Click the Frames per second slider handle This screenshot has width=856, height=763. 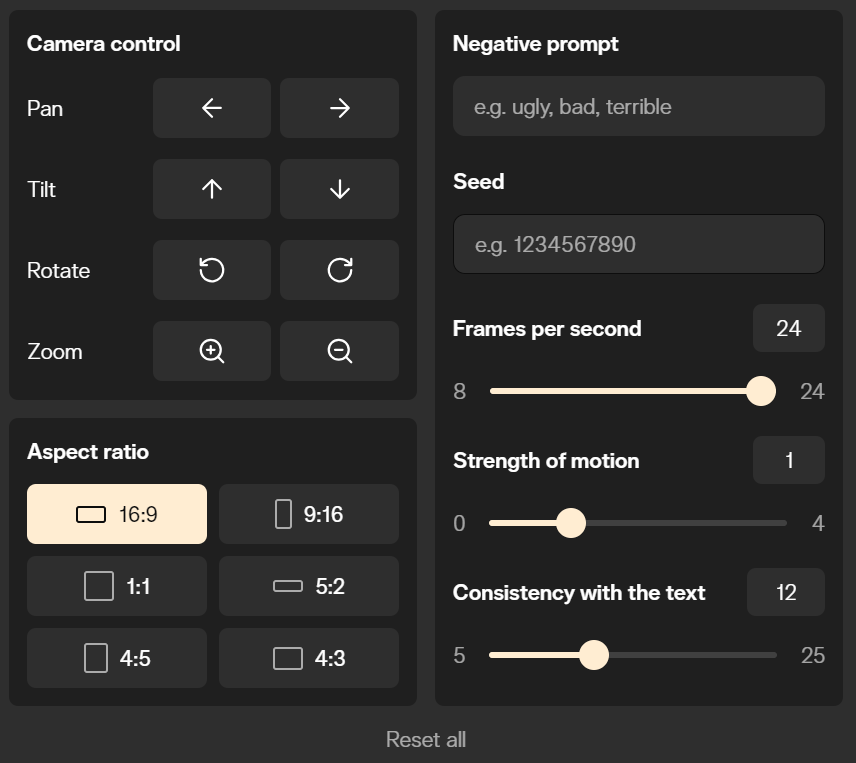[761, 391]
